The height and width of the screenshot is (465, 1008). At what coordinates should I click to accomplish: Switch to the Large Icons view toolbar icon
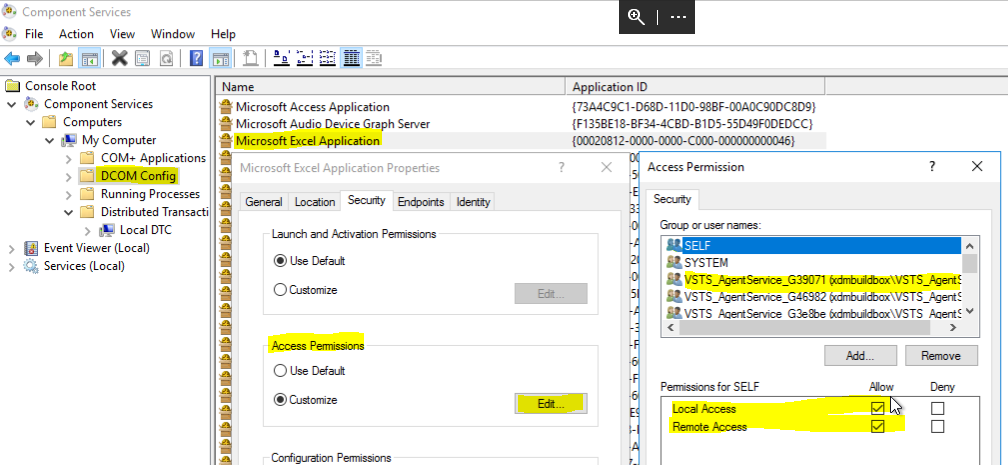[x=281, y=59]
